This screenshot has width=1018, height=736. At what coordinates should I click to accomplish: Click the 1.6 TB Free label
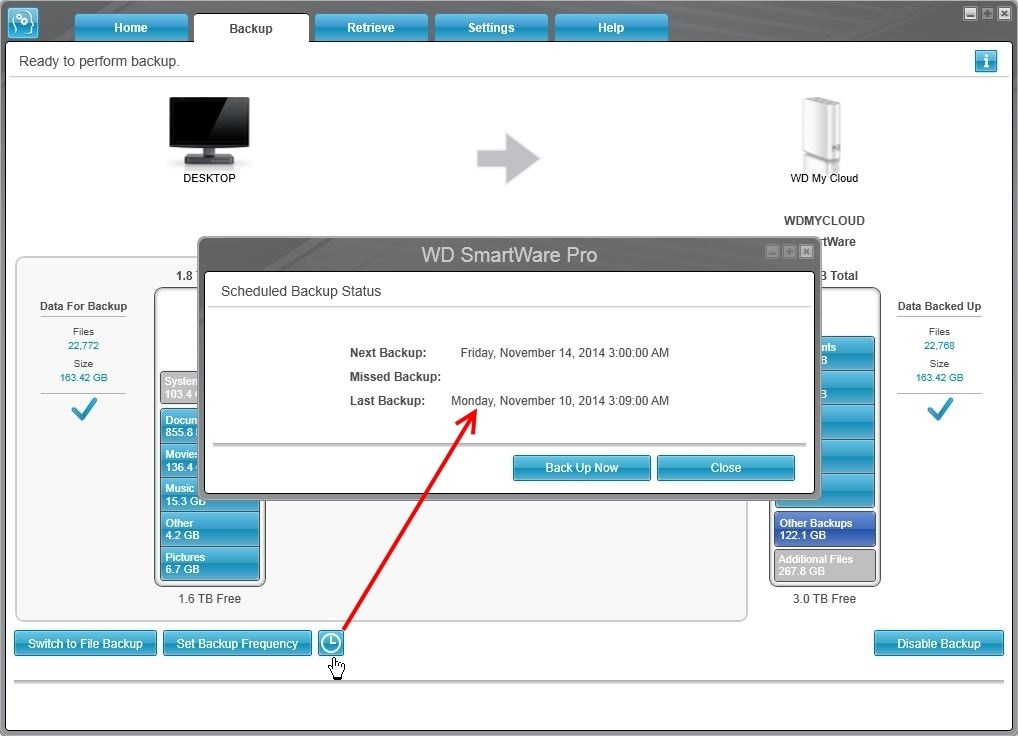click(x=209, y=598)
